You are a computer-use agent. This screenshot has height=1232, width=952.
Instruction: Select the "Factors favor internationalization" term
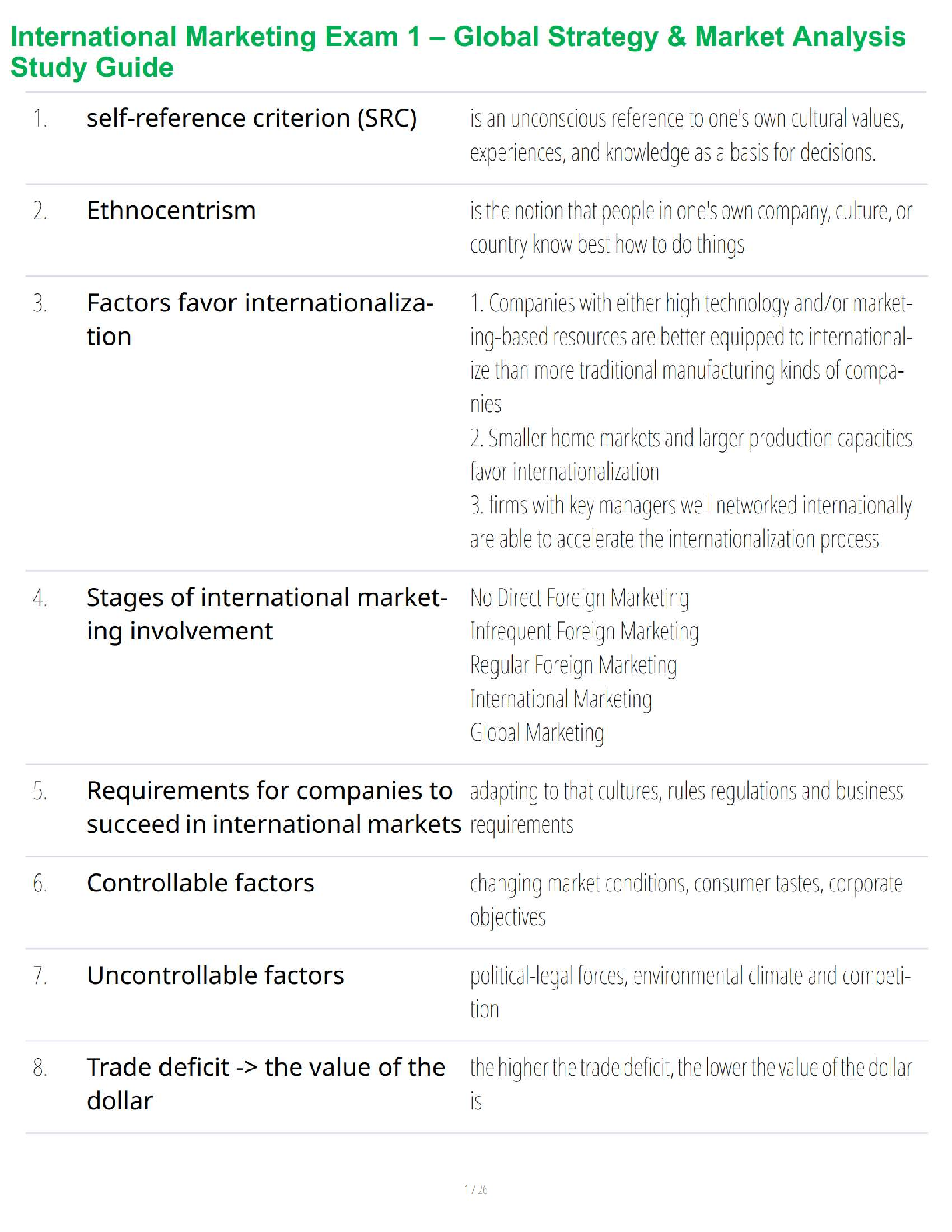260,319
